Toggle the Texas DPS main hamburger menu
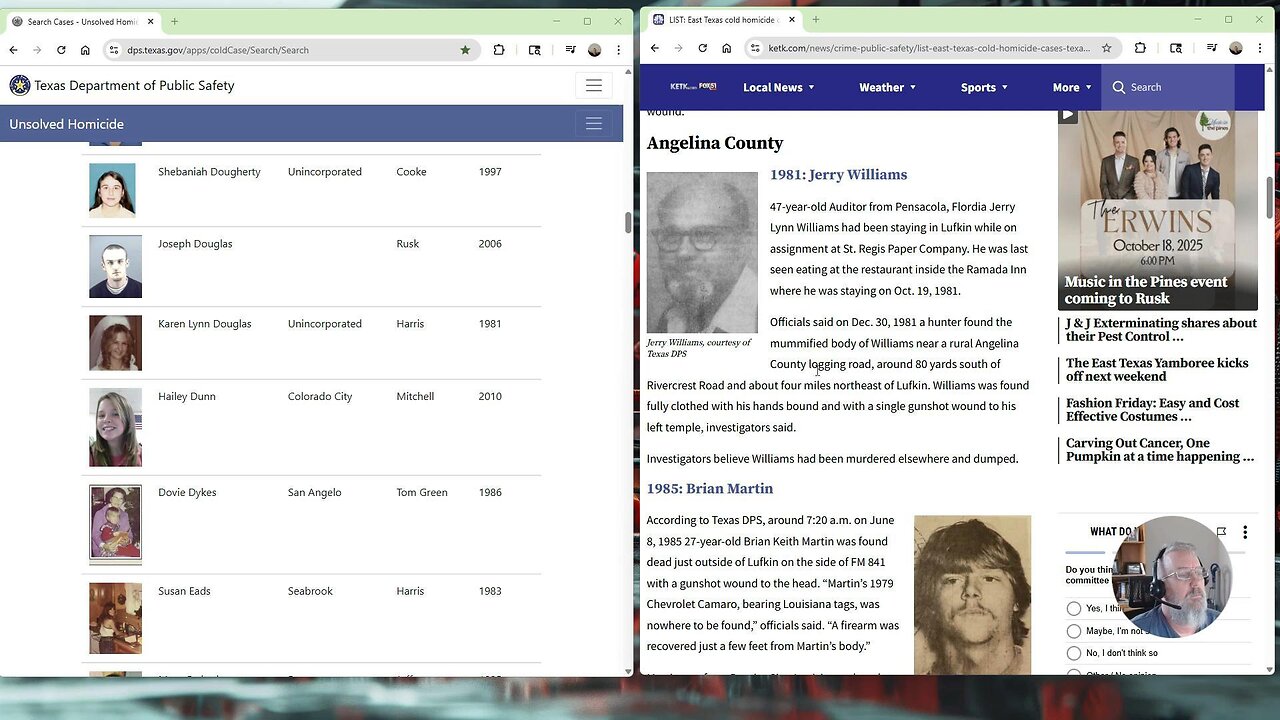 coord(593,86)
